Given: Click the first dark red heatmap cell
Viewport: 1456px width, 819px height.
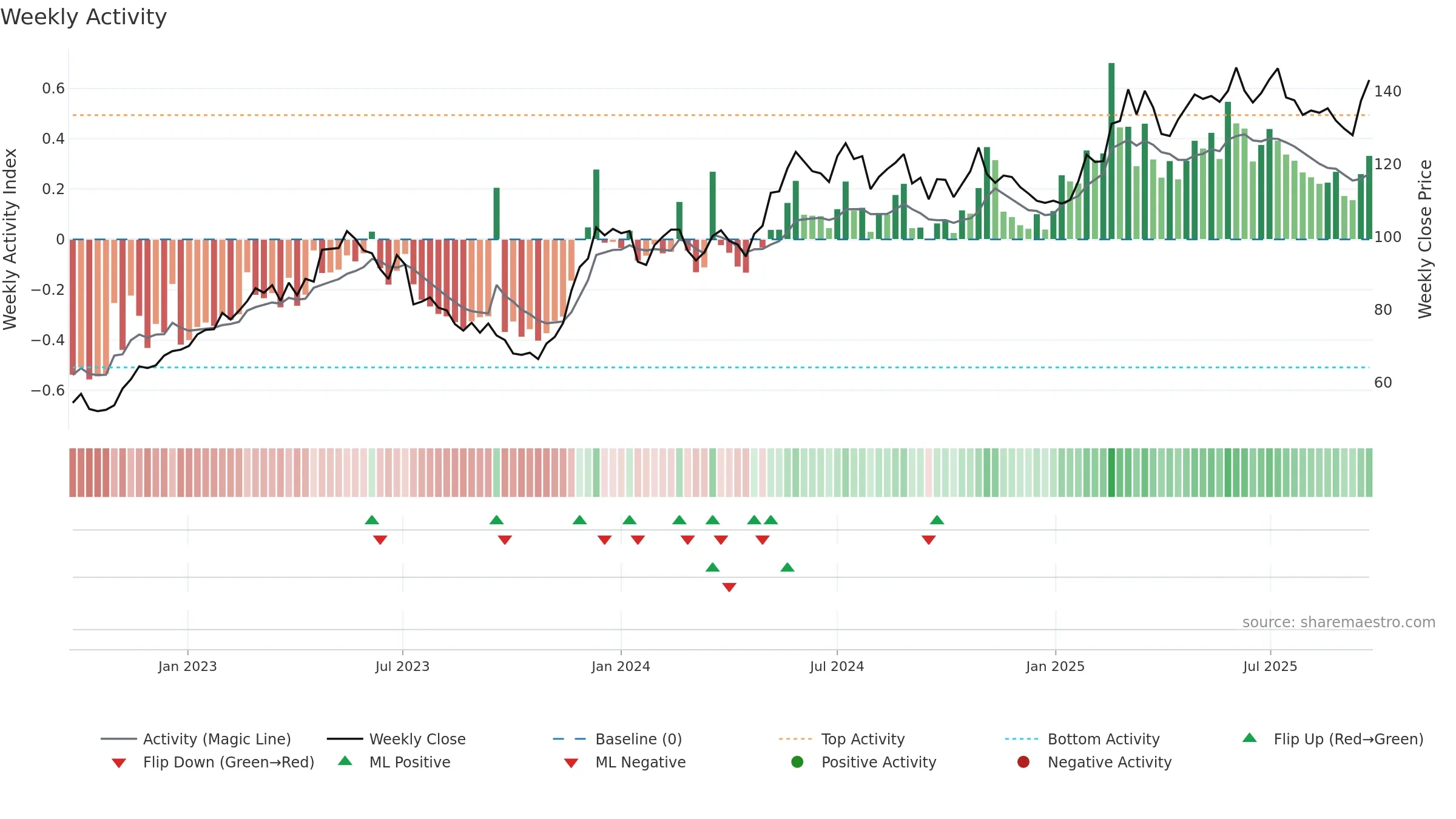Looking at the screenshot, I should tap(73, 473).
